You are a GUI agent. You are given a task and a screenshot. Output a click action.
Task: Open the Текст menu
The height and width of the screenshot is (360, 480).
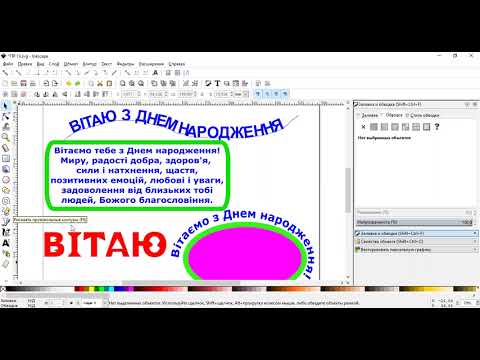point(107,64)
